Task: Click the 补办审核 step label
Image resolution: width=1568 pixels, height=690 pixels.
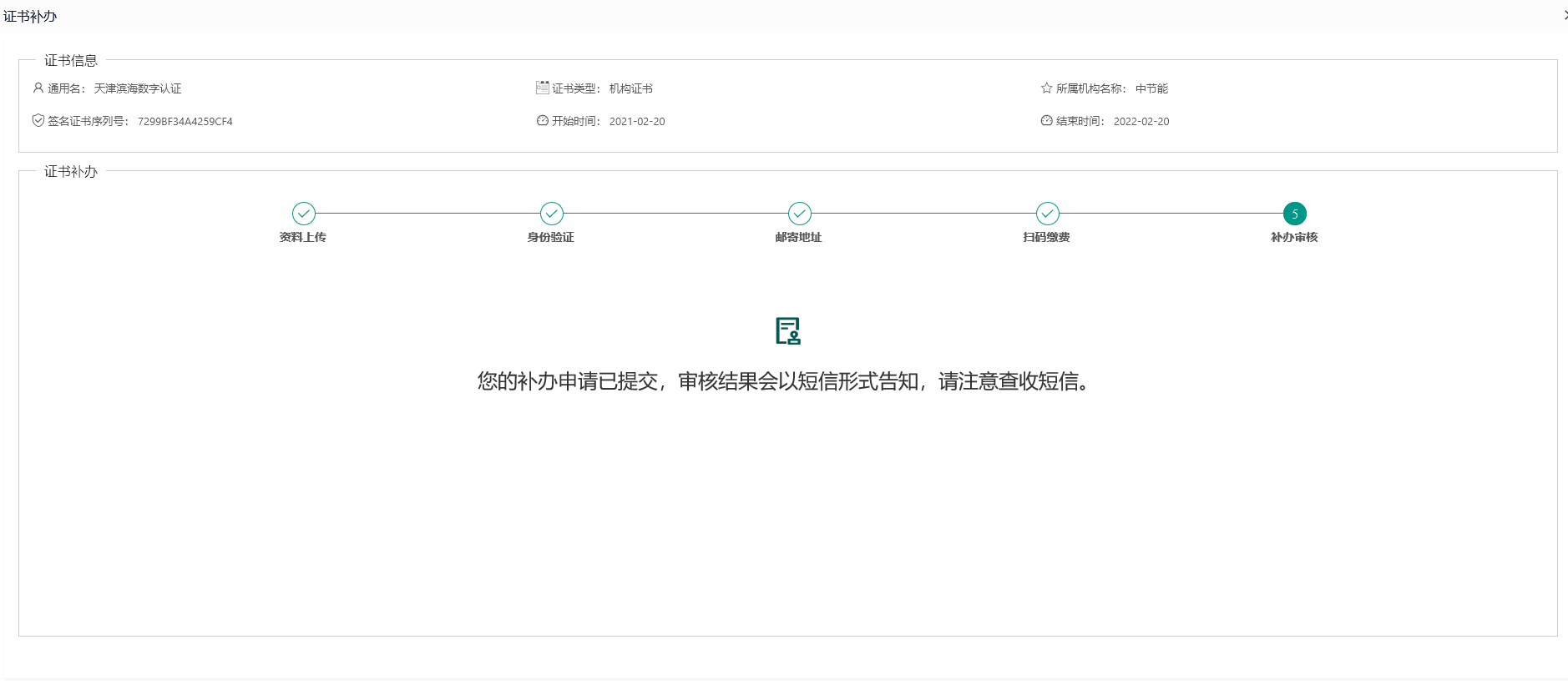Action: 1294,238
